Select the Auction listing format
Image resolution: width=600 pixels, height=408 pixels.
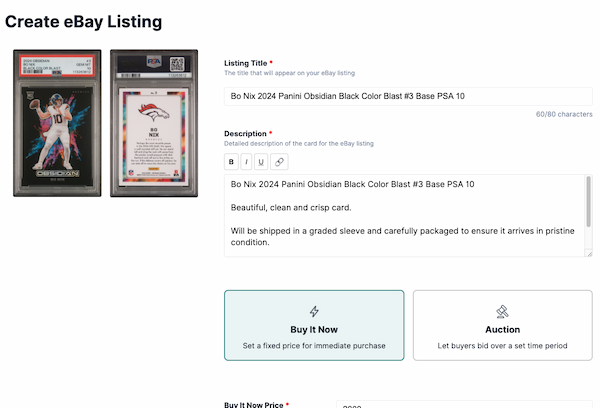coord(503,325)
